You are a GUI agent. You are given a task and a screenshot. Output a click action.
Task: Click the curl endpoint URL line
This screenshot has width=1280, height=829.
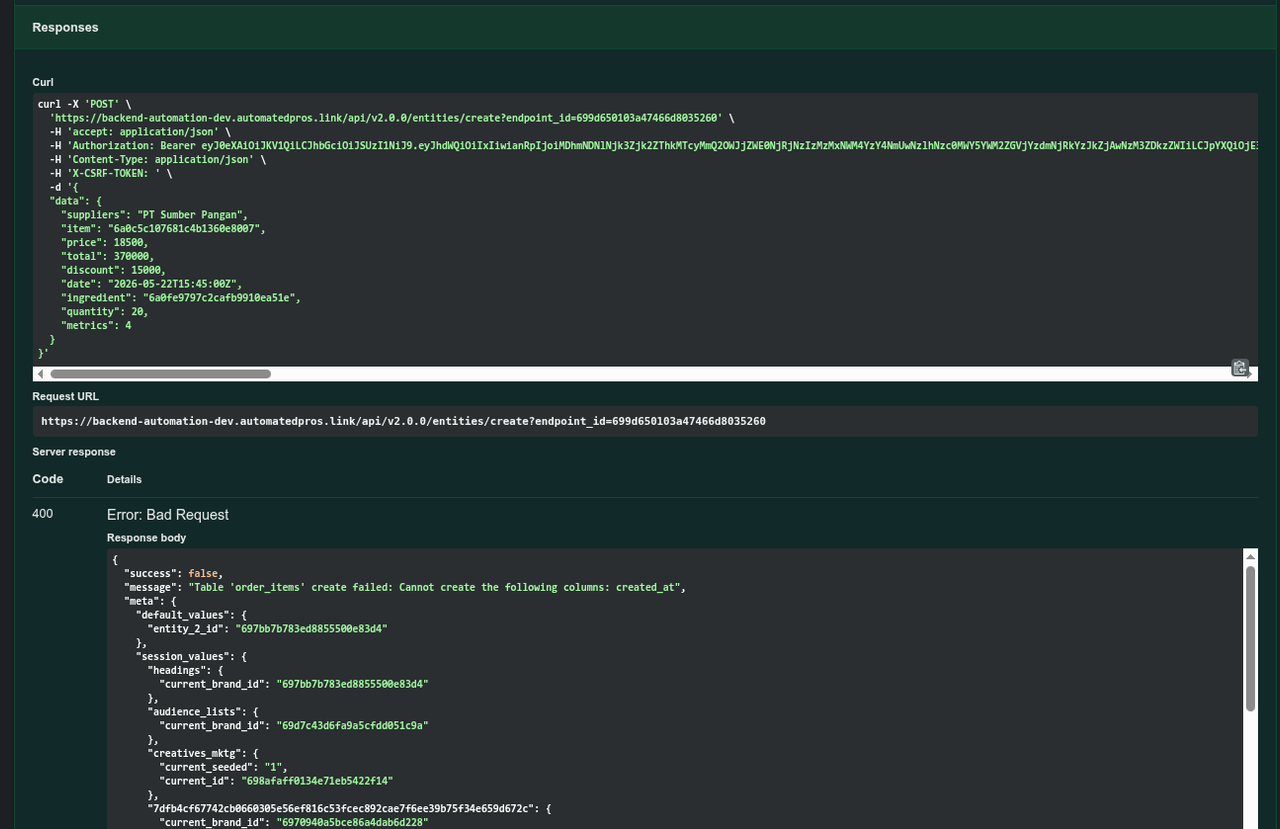(x=392, y=118)
